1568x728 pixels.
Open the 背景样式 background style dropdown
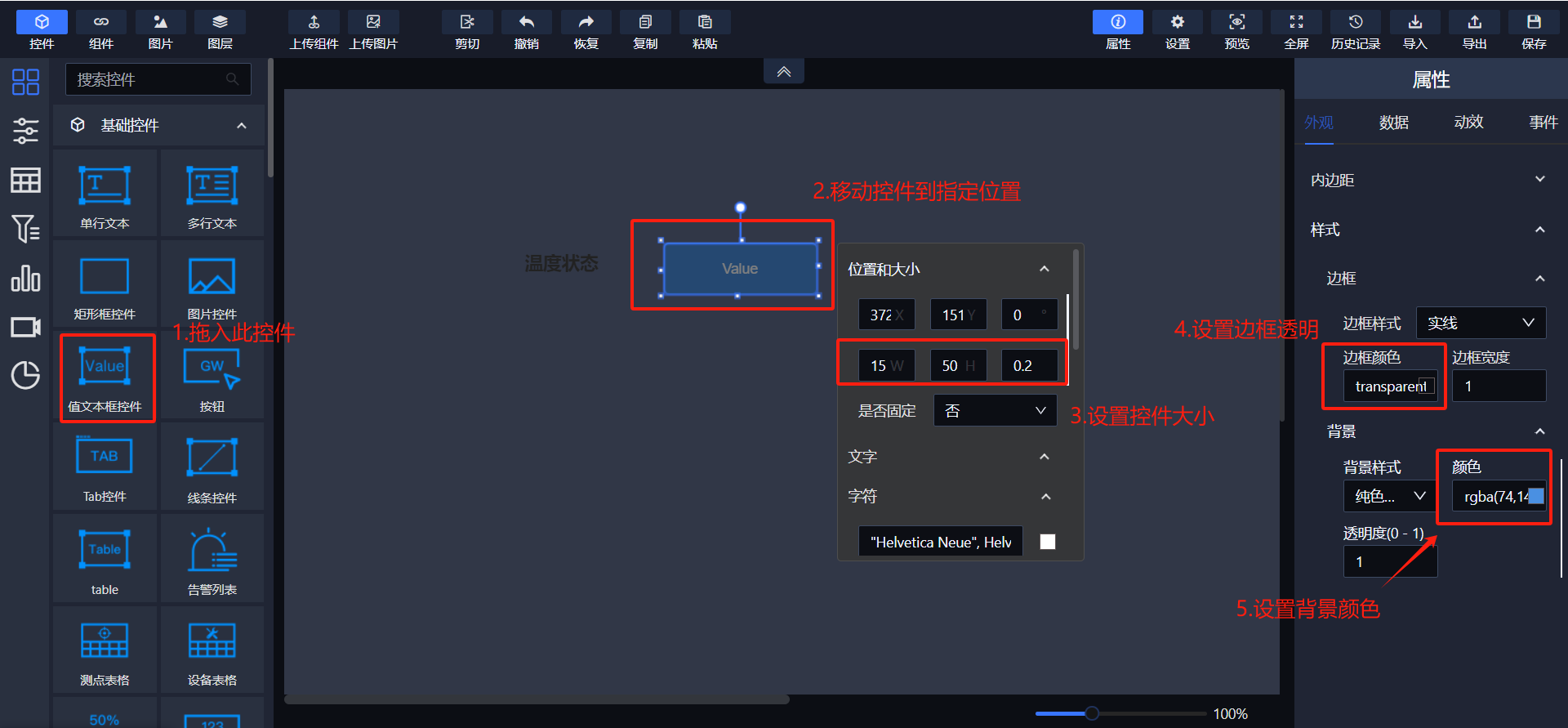[1390, 496]
